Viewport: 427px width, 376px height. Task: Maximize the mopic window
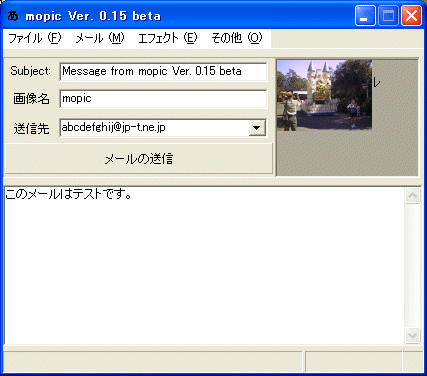388,15
